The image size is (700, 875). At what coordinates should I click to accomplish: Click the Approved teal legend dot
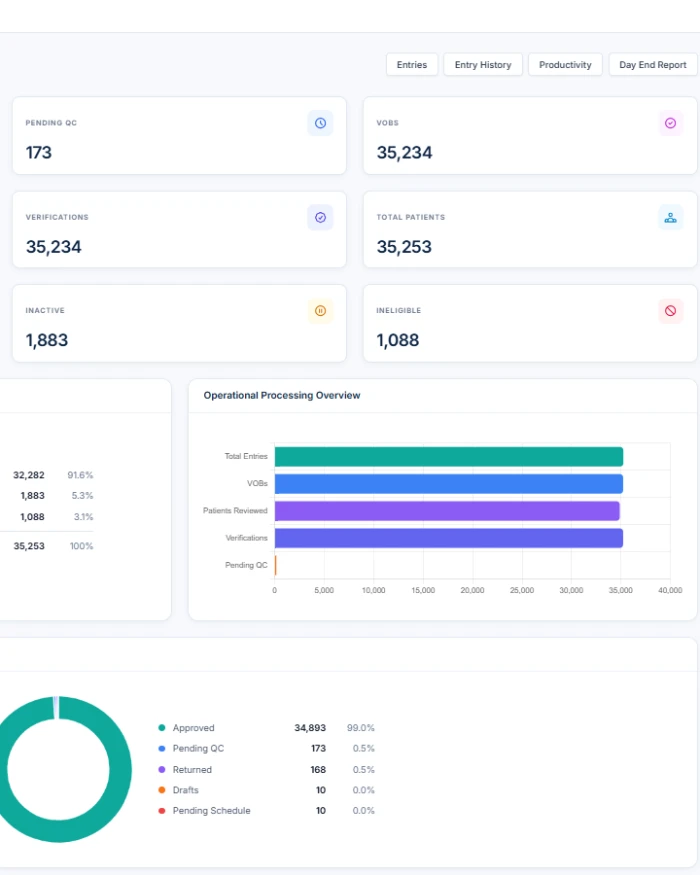pos(162,728)
